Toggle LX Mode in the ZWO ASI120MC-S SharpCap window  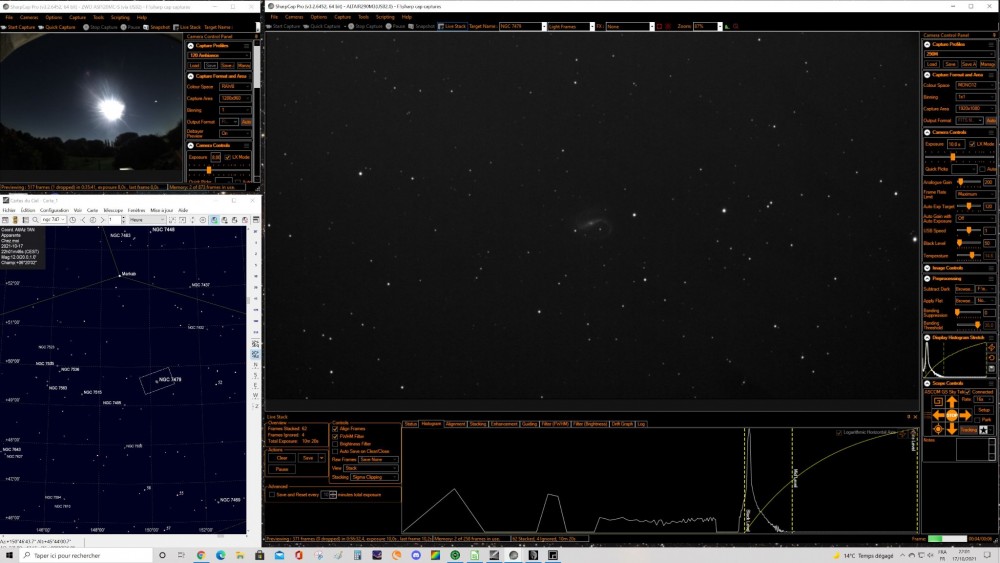click(227, 157)
